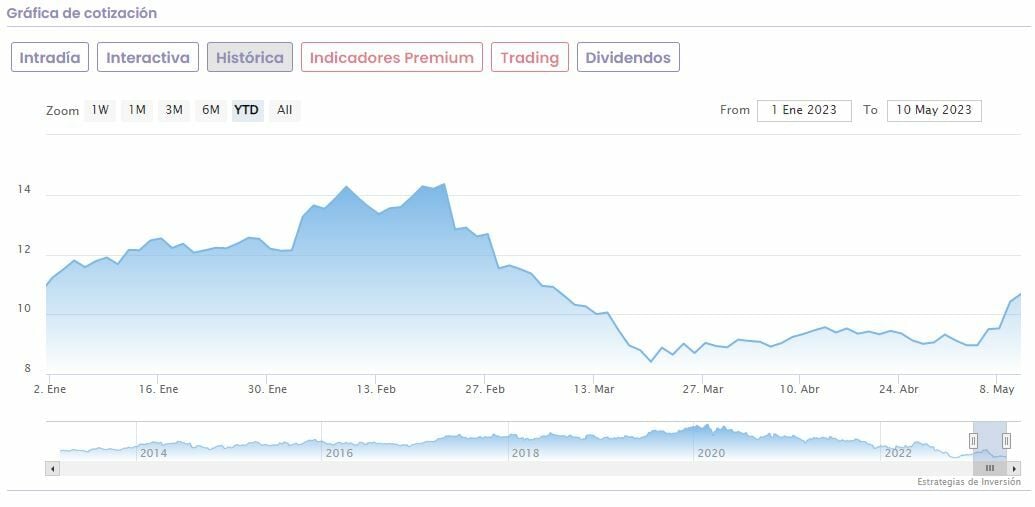Image resolution: width=1035 pixels, height=507 pixels.
Task: Switch to the Interactiva tab
Action: coord(148,57)
